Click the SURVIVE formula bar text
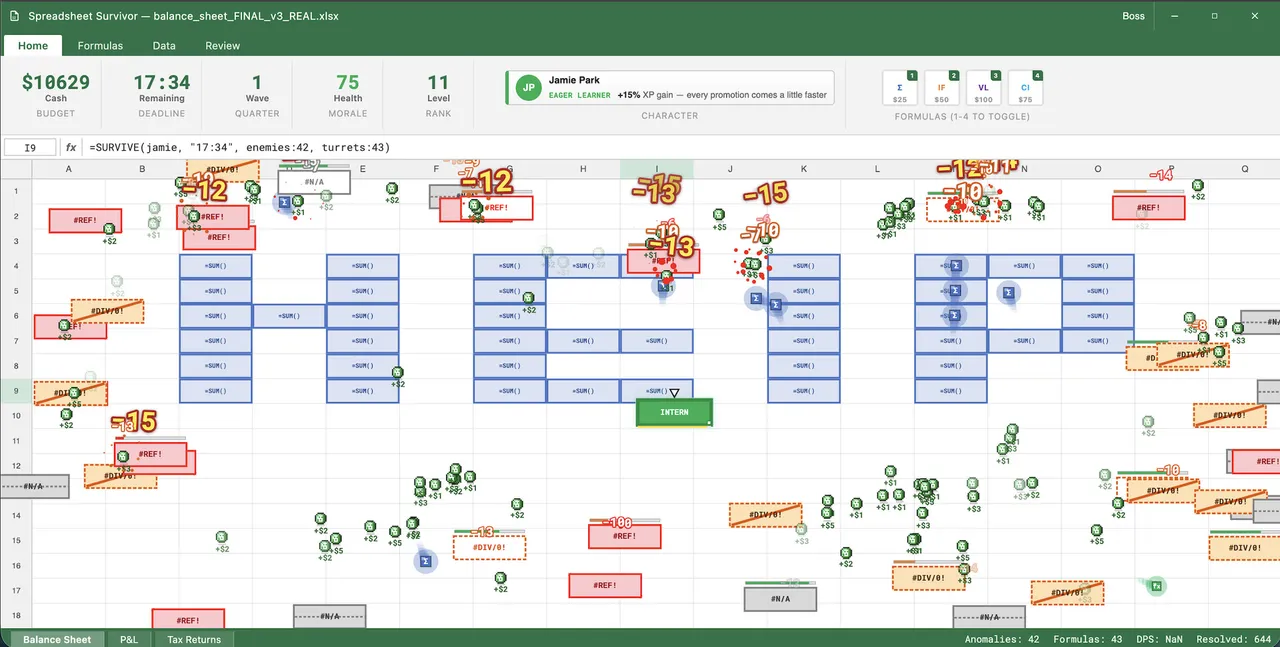The image size is (1280, 647). tap(240, 147)
